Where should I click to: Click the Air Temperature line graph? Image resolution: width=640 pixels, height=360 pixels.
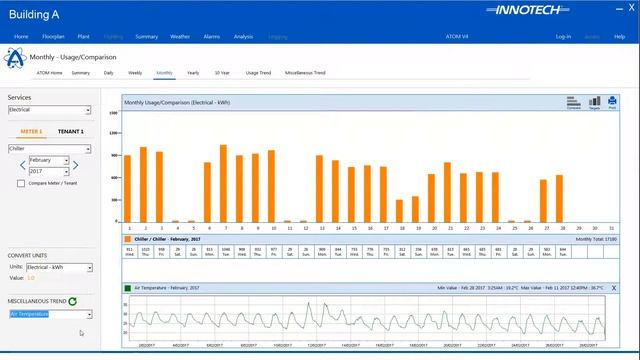367,318
